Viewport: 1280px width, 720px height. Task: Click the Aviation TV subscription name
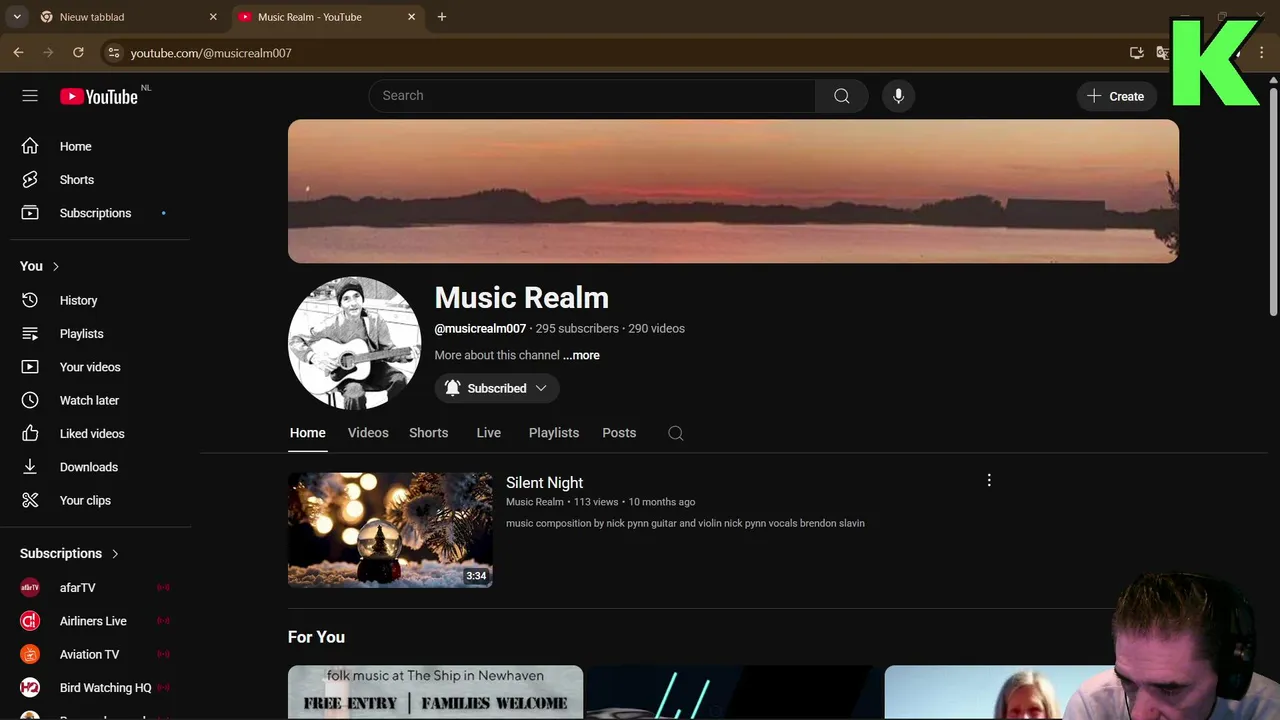pyautogui.click(x=89, y=654)
